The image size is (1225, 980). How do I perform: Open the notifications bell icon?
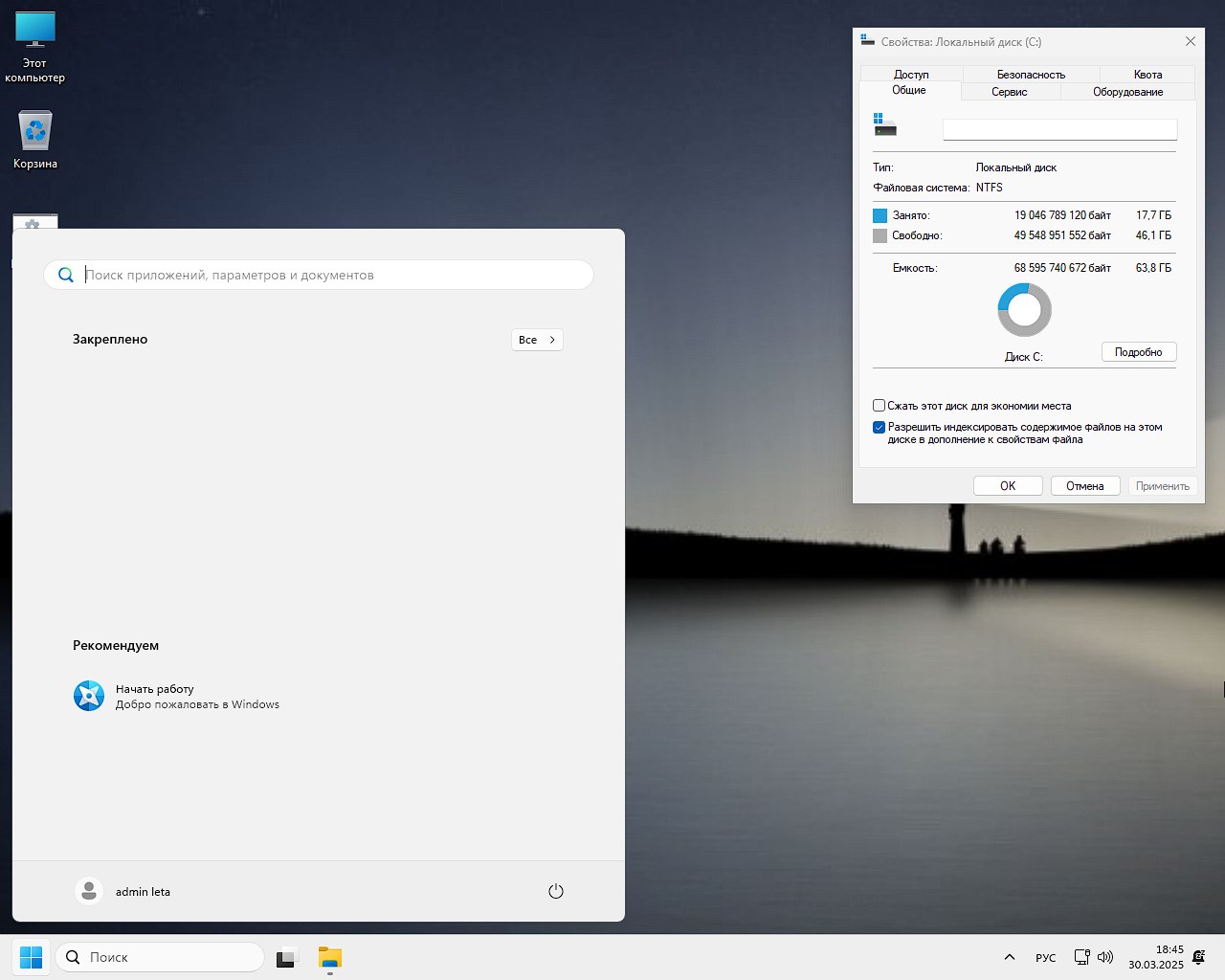(1199, 957)
